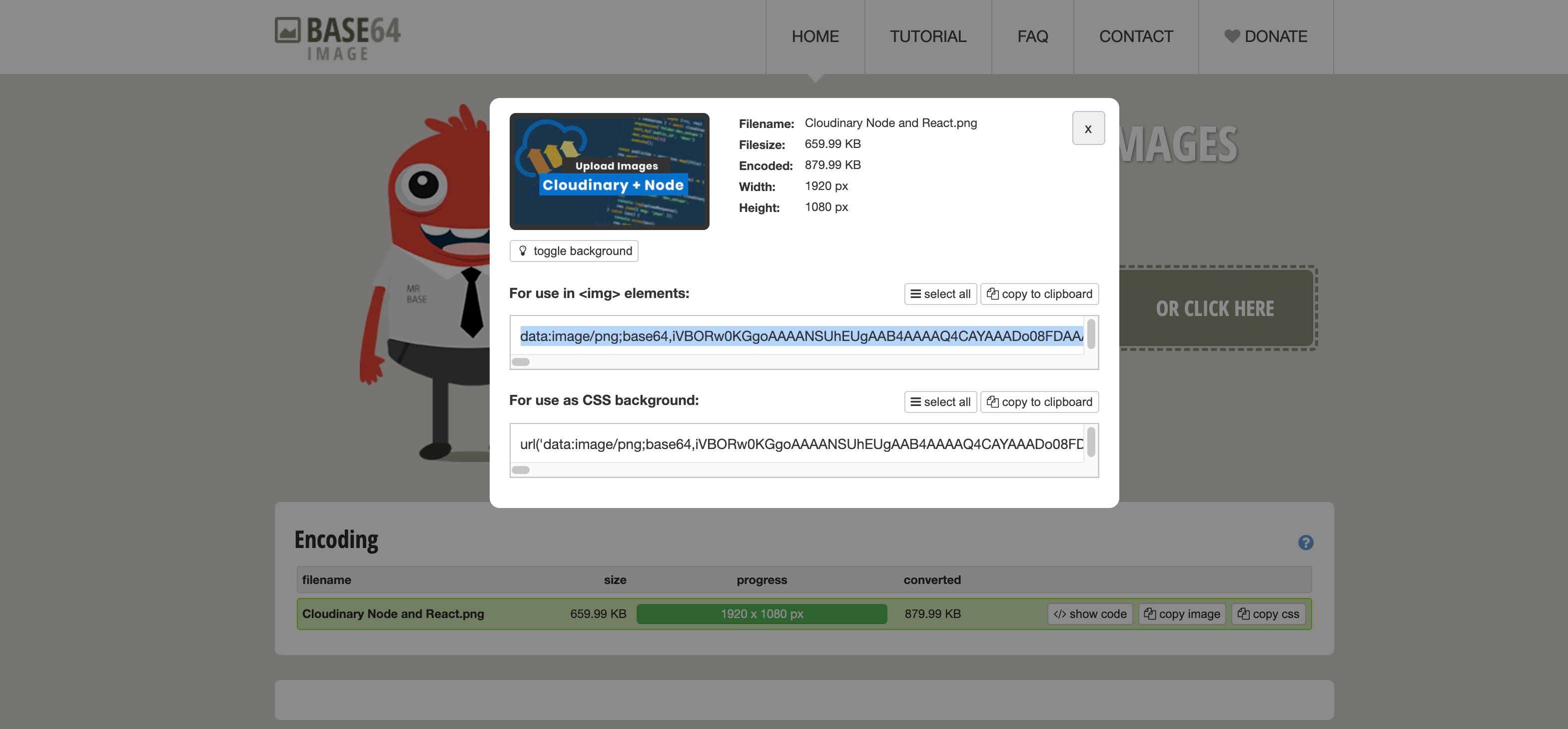Click horizontal scrollbar of CSS code box
The height and width of the screenshot is (729, 1568).
coord(521,470)
